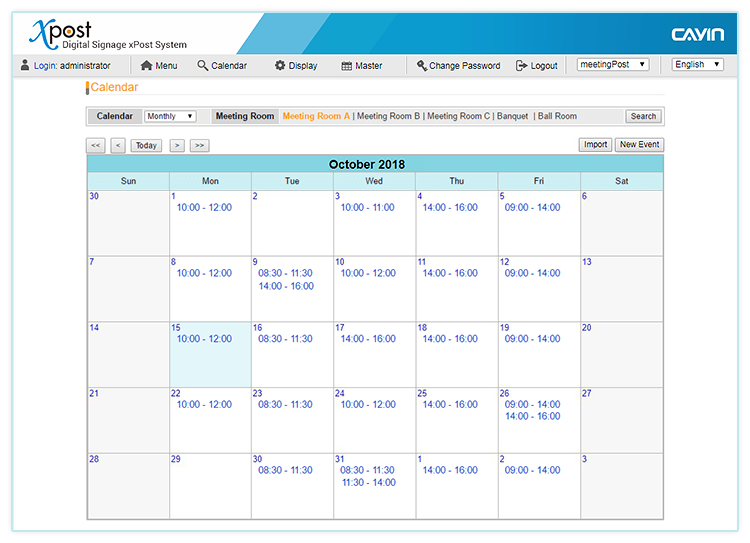
Task: Click the Import button
Action: tap(596, 145)
